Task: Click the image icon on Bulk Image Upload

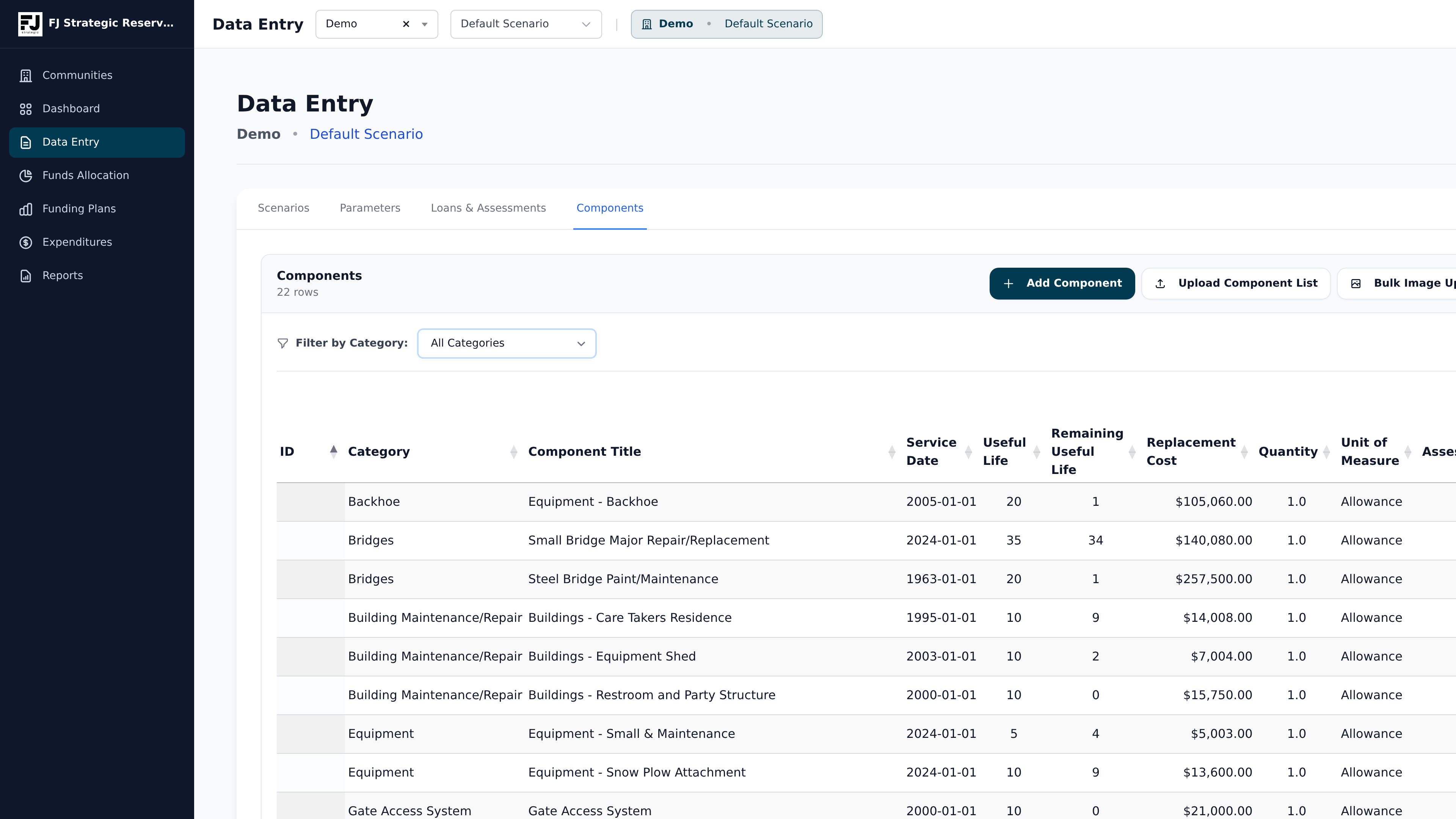Action: 1356,284
